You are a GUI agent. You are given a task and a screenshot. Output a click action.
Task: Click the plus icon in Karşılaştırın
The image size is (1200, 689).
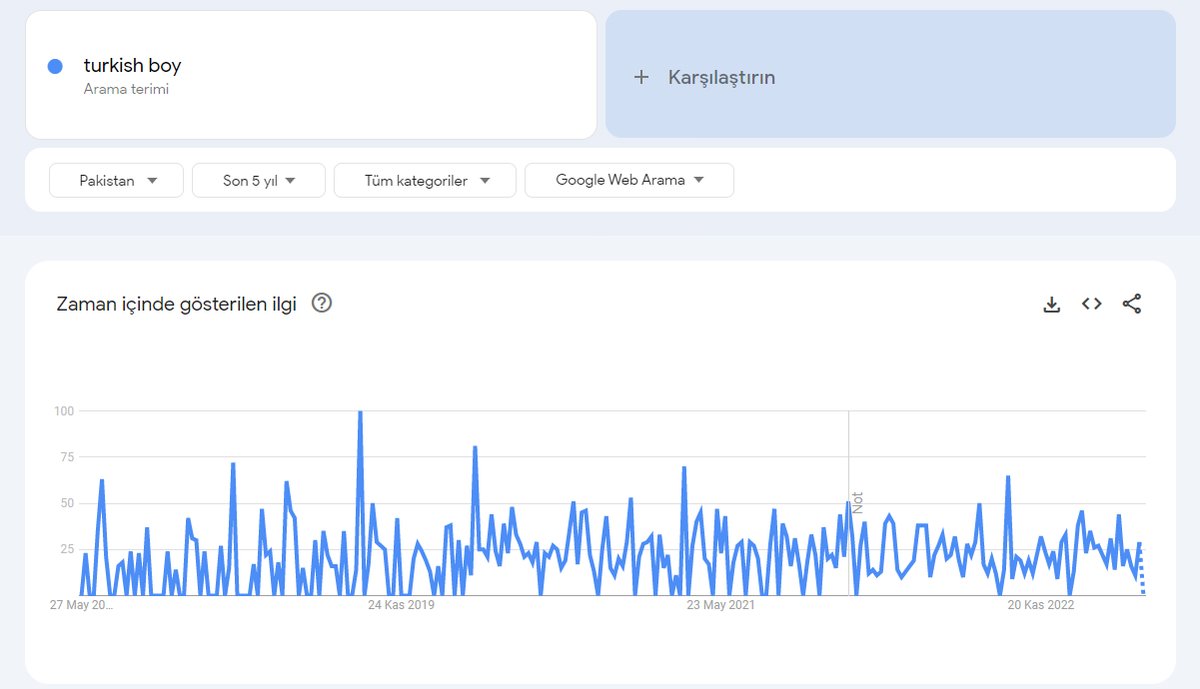click(x=642, y=76)
